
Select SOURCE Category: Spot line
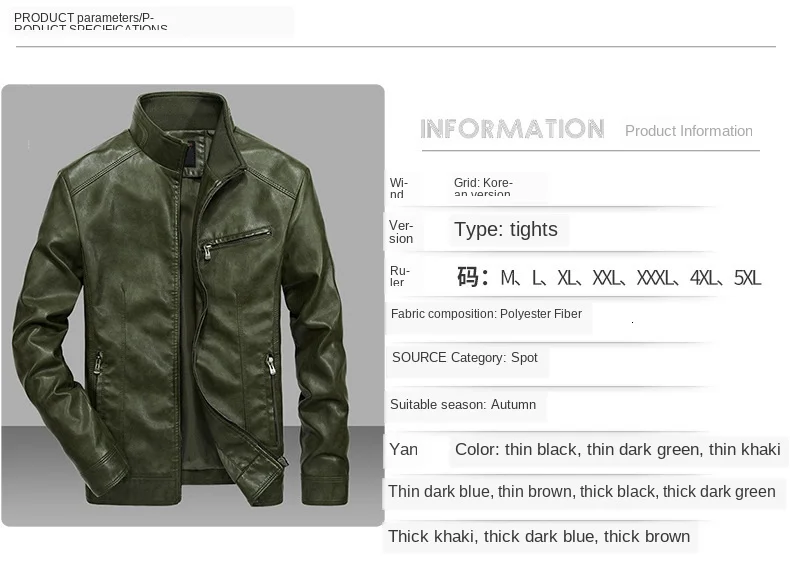tap(465, 358)
